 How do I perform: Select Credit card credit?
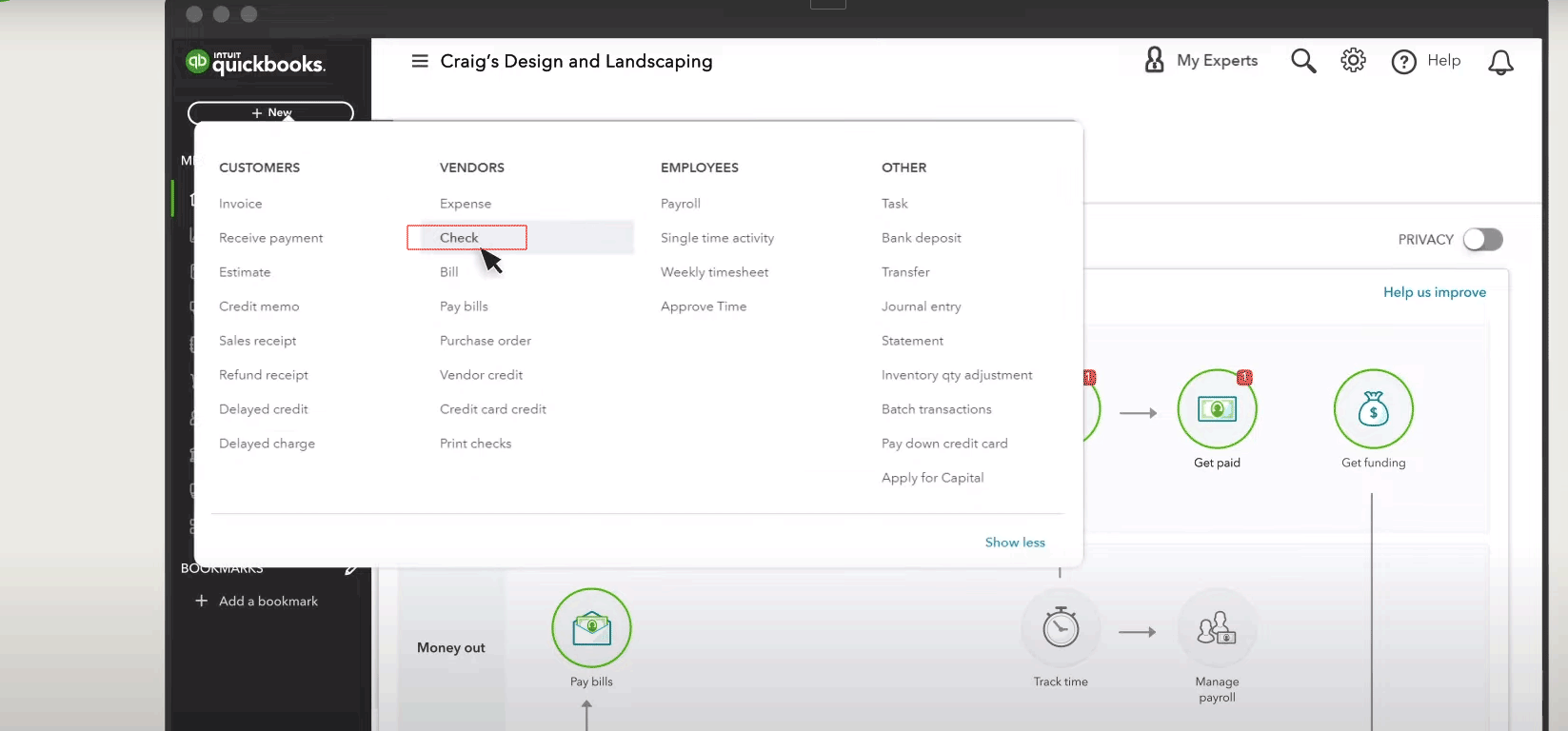click(493, 409)
